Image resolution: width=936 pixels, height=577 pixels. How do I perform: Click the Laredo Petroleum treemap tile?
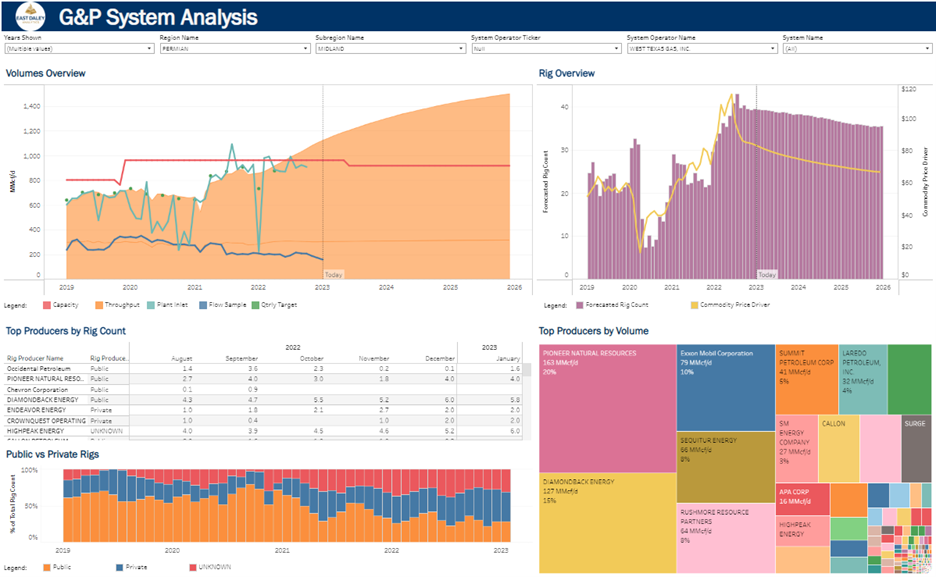[863, 379]
